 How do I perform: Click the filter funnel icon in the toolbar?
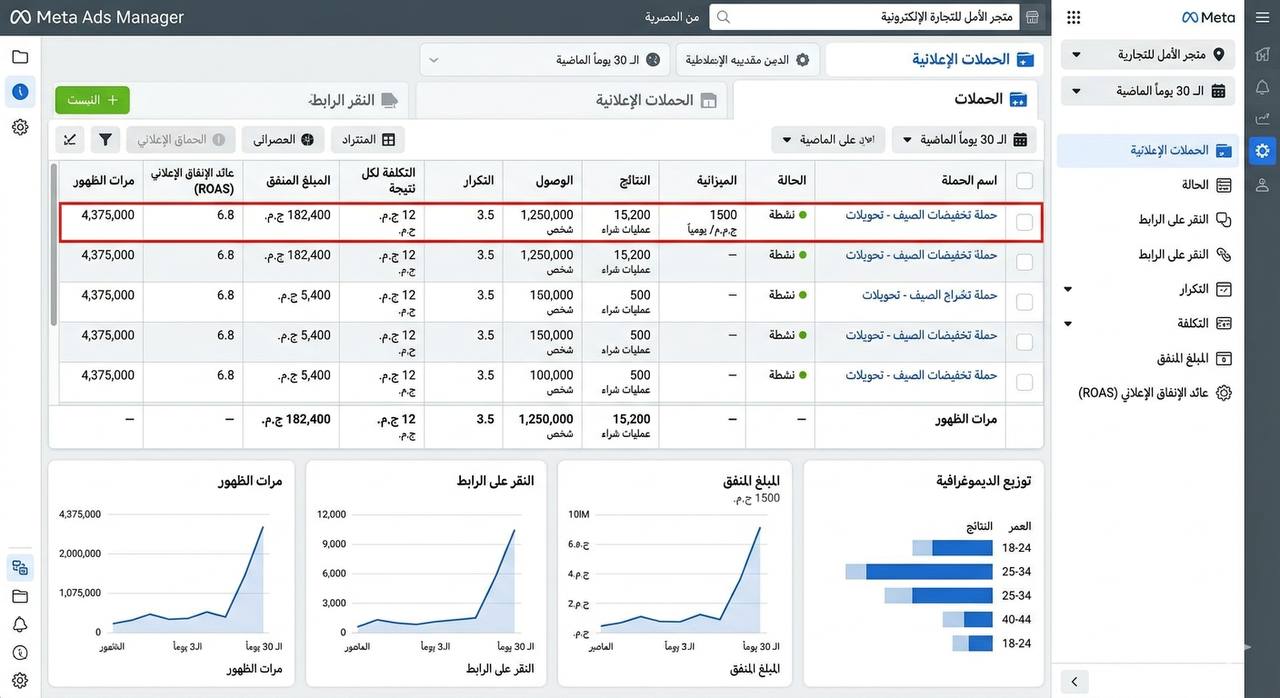point(105,140)
